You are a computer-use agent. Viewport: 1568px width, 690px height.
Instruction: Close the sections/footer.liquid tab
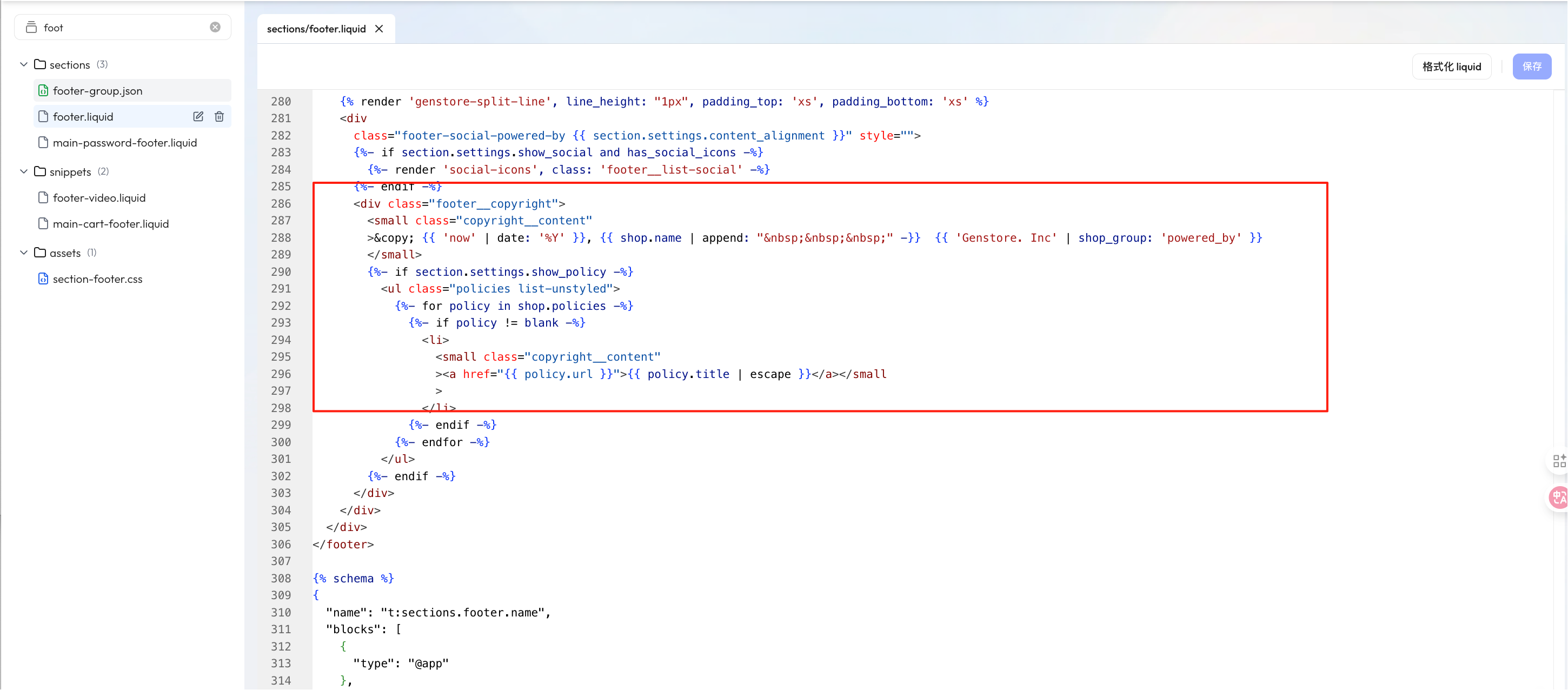click(x=379, y=29)
